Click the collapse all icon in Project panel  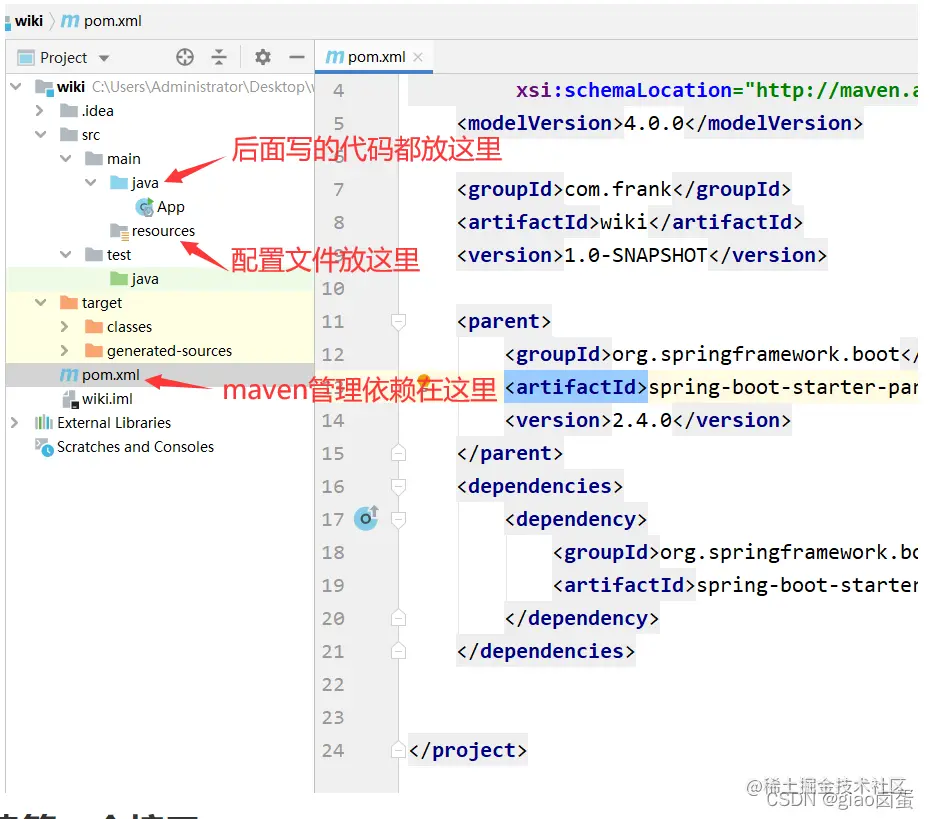tap(219, 57)
